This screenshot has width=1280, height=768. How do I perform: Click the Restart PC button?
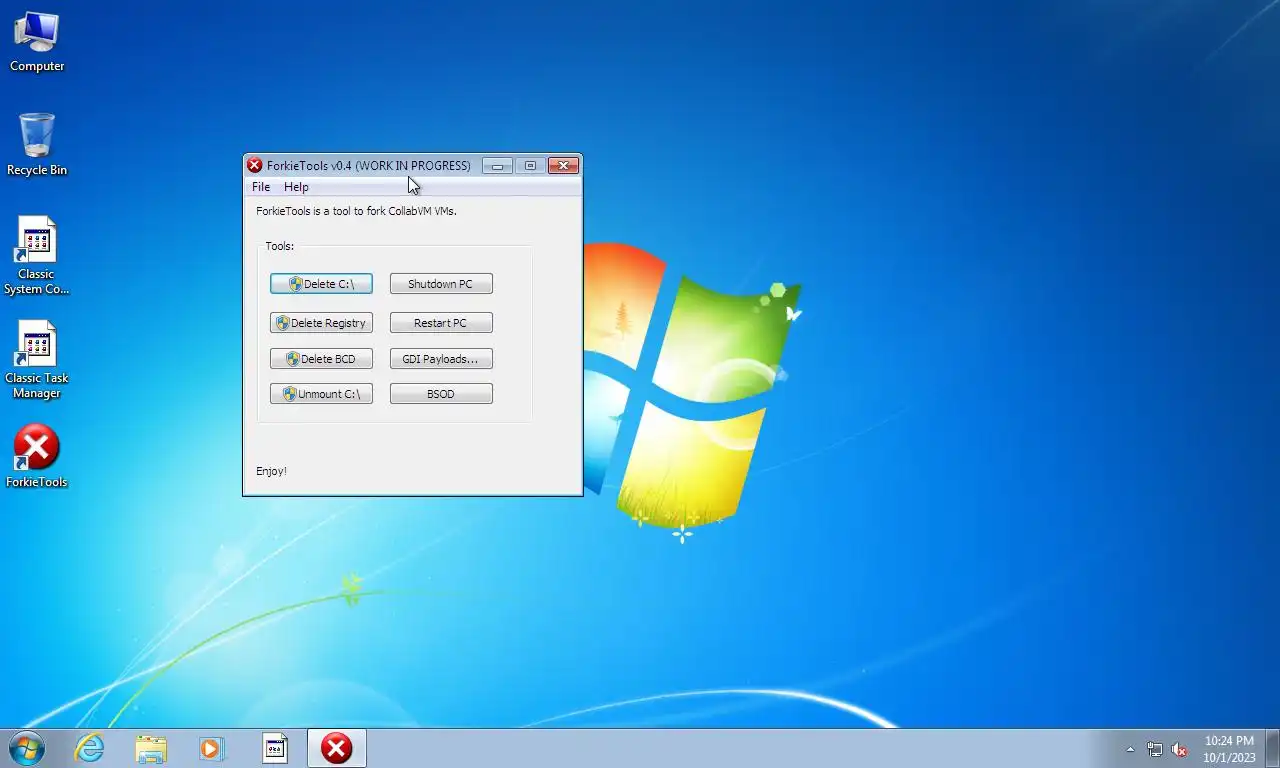tap(441, 323)
